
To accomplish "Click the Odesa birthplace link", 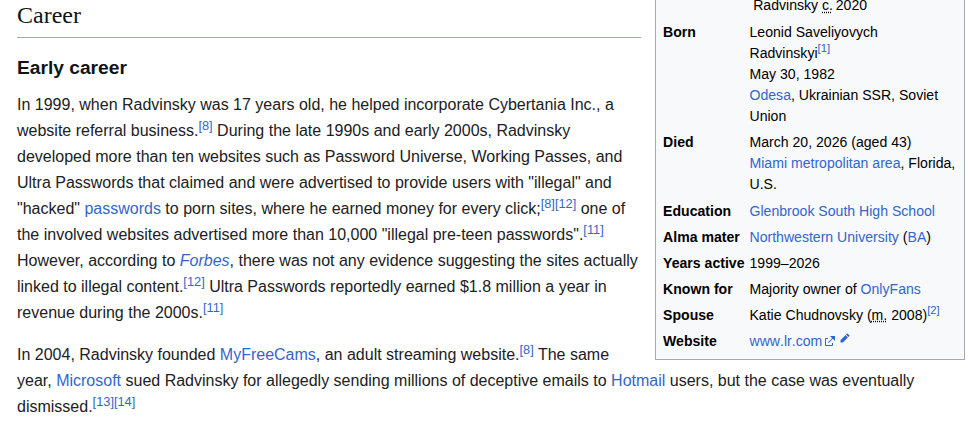I will pyautogui.click(x=769, y=95).
